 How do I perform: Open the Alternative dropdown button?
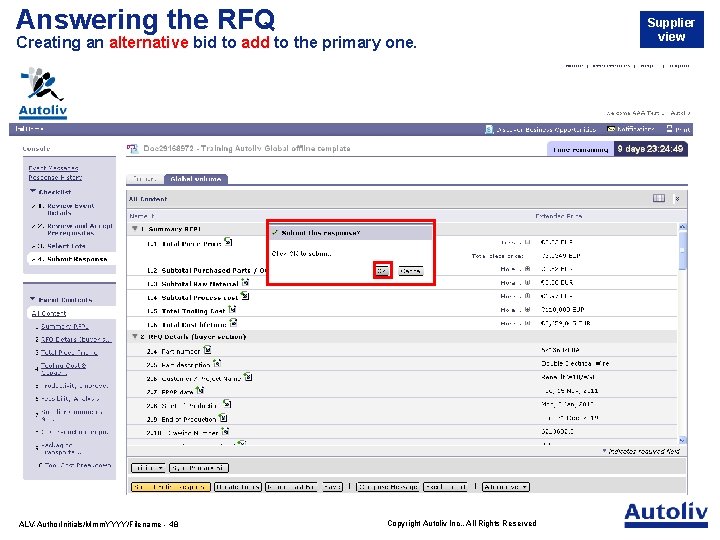(506, 487)
